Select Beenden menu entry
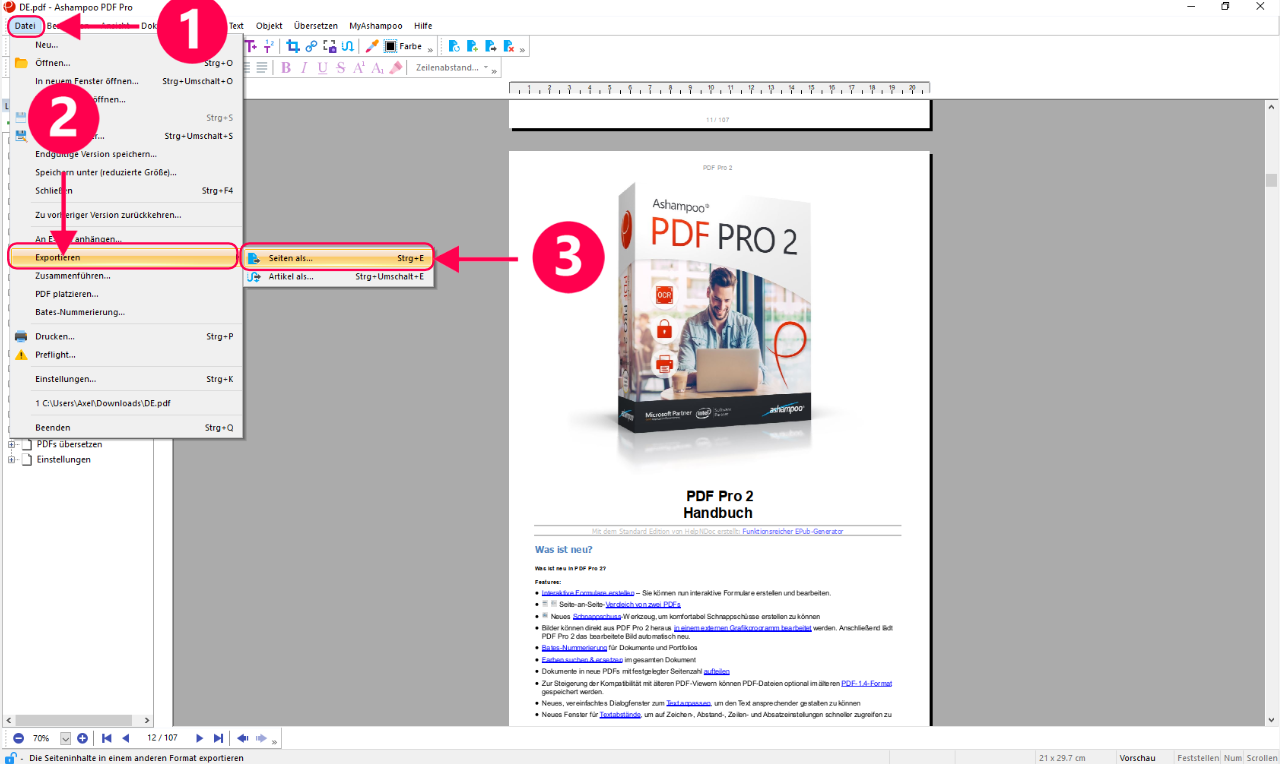Image resolution: width=1280 pixels, height=764 pixels. [x=125, y=428]
